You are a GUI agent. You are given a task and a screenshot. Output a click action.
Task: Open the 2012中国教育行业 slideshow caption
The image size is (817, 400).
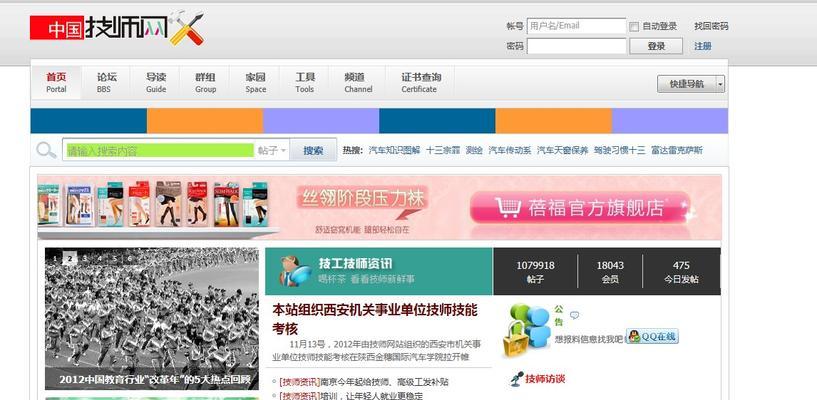(155, 380)
